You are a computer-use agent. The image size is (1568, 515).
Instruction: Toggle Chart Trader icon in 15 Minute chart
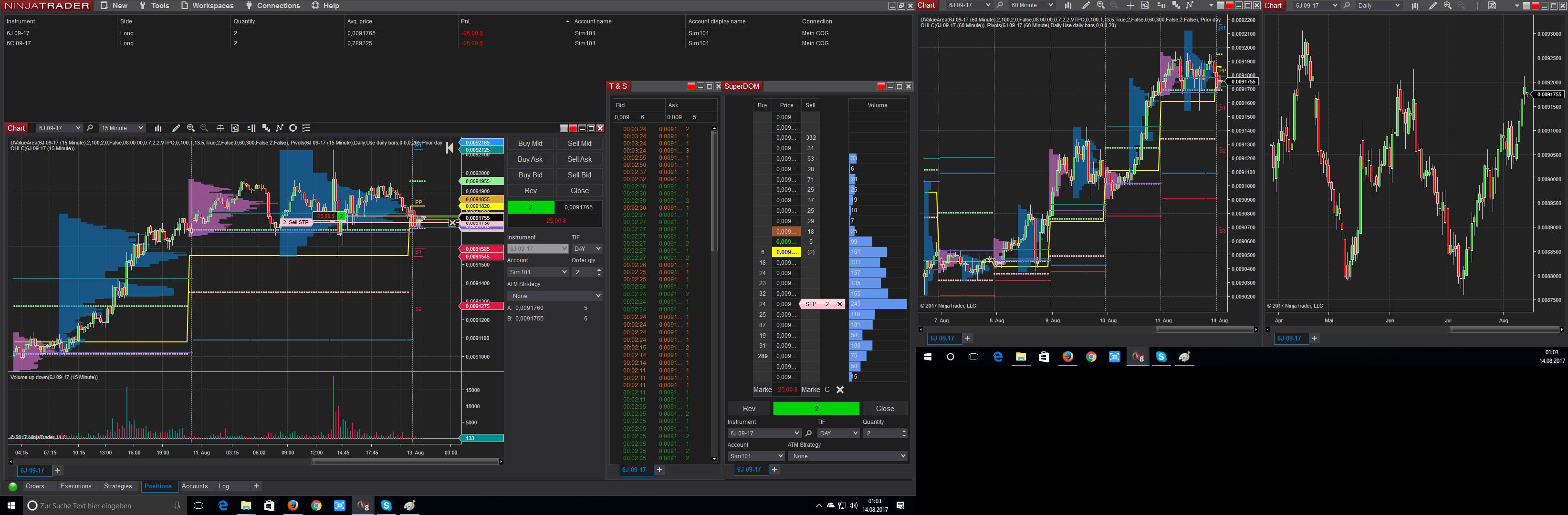click(251, 128)
